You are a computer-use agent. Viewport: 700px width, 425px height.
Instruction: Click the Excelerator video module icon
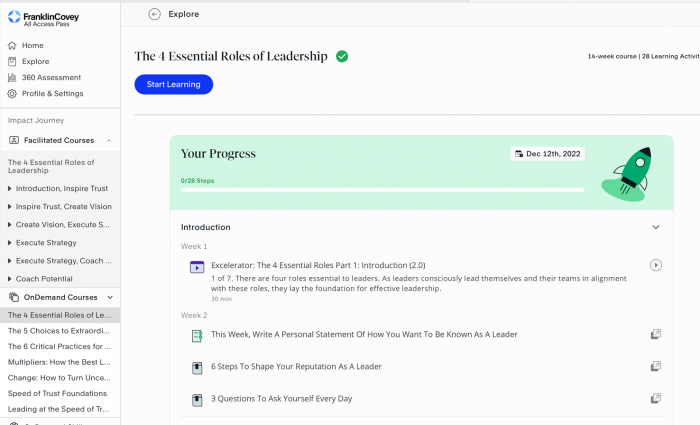coord(197,266)
